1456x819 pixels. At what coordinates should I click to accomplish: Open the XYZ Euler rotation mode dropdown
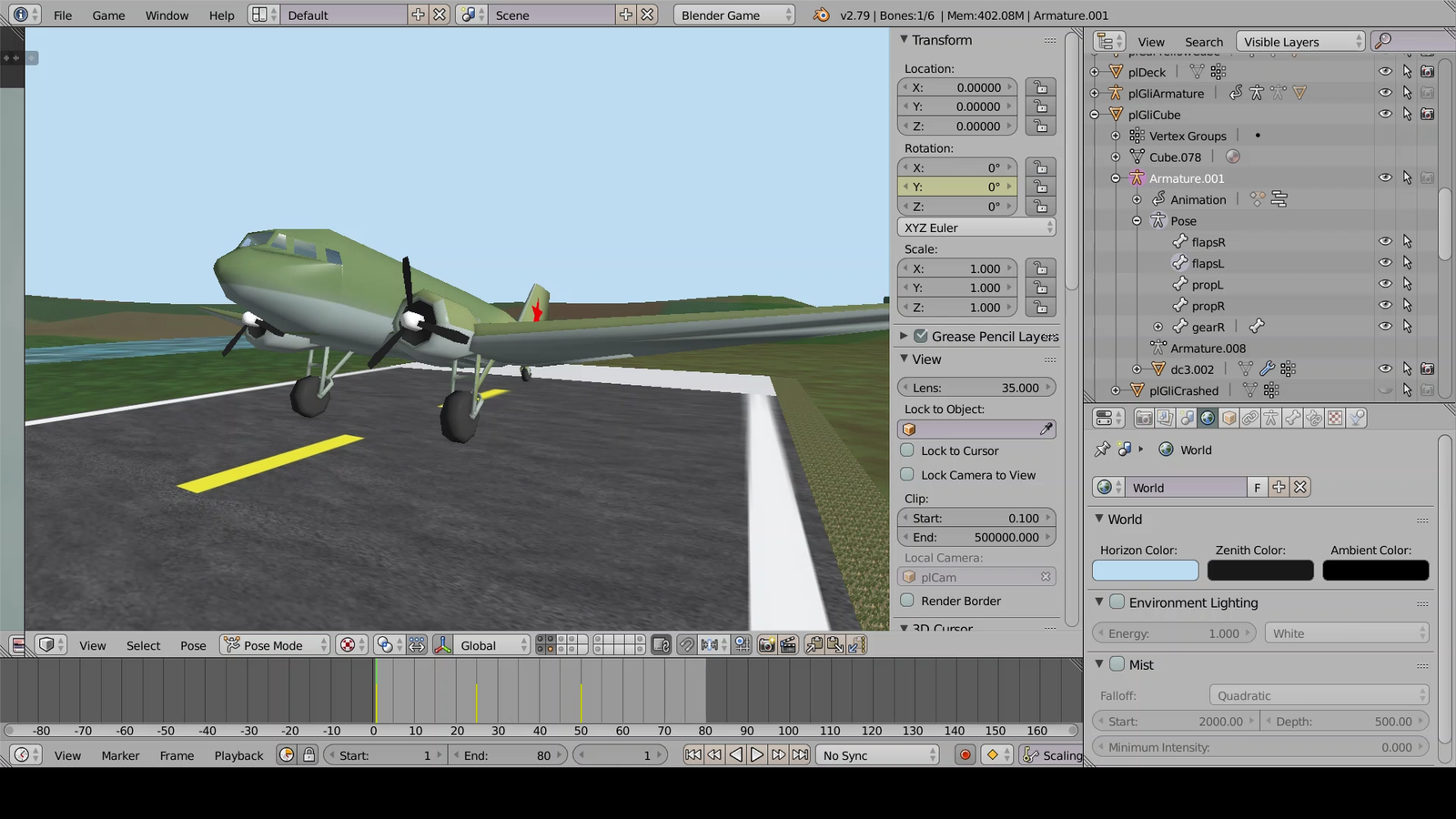[x=976, y=227]
